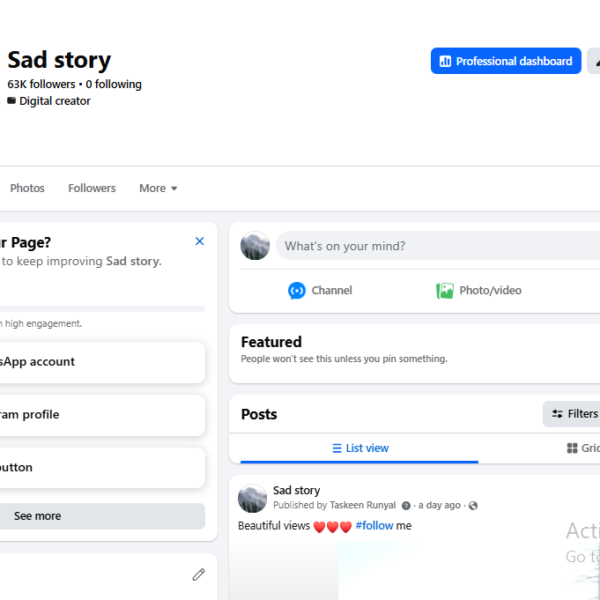Viewport: 600px width, 600px height.
Task: Click the Sad story page title
Action: click(x=59, y=60)
